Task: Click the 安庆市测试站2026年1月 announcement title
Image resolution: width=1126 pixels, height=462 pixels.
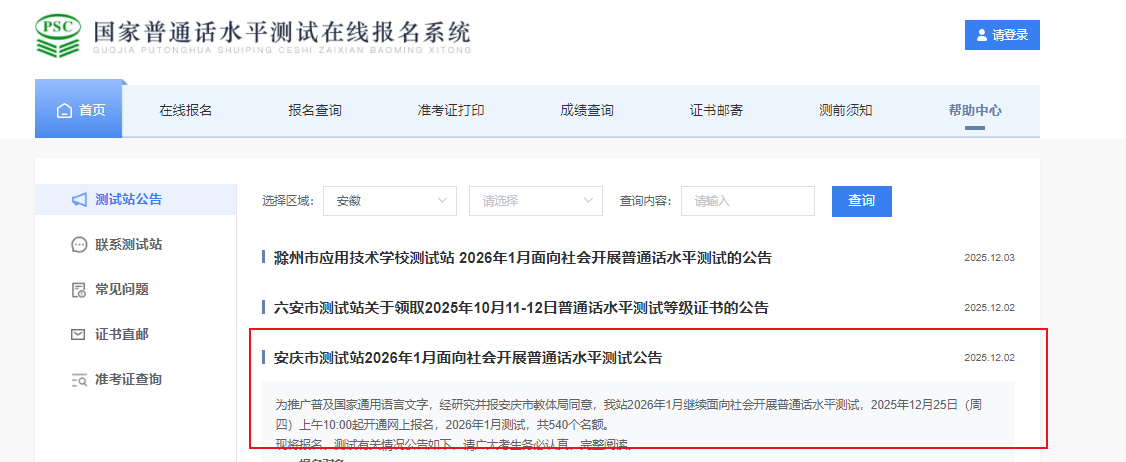Action: coord(467,358)
